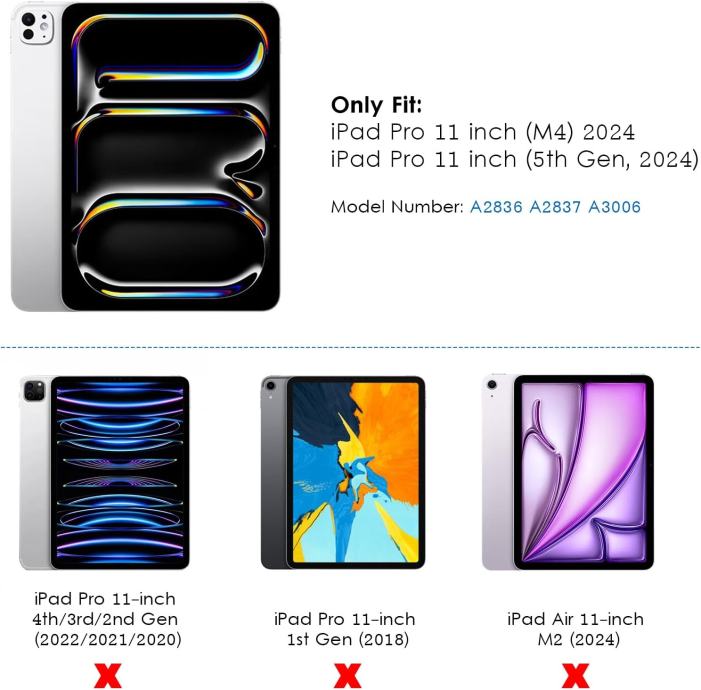Click model number A3006

(x=614, y=207)
